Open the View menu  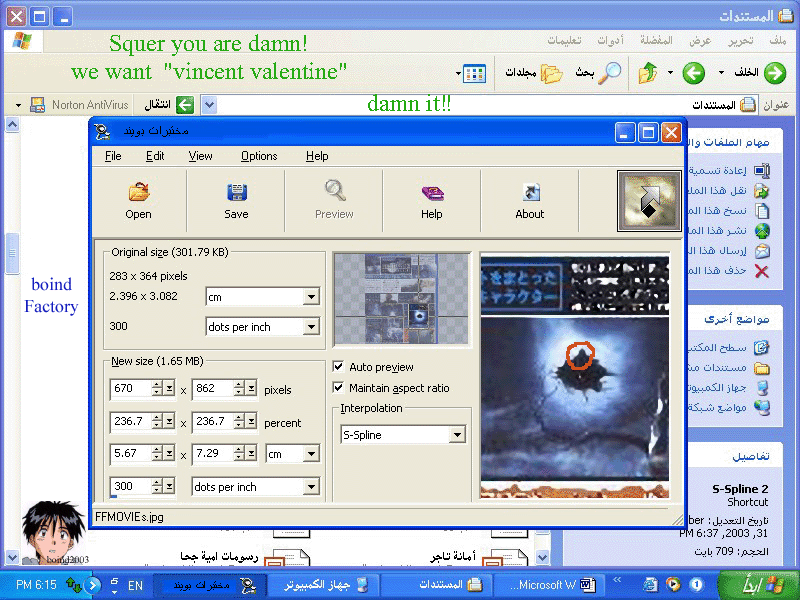coord(200,156)
